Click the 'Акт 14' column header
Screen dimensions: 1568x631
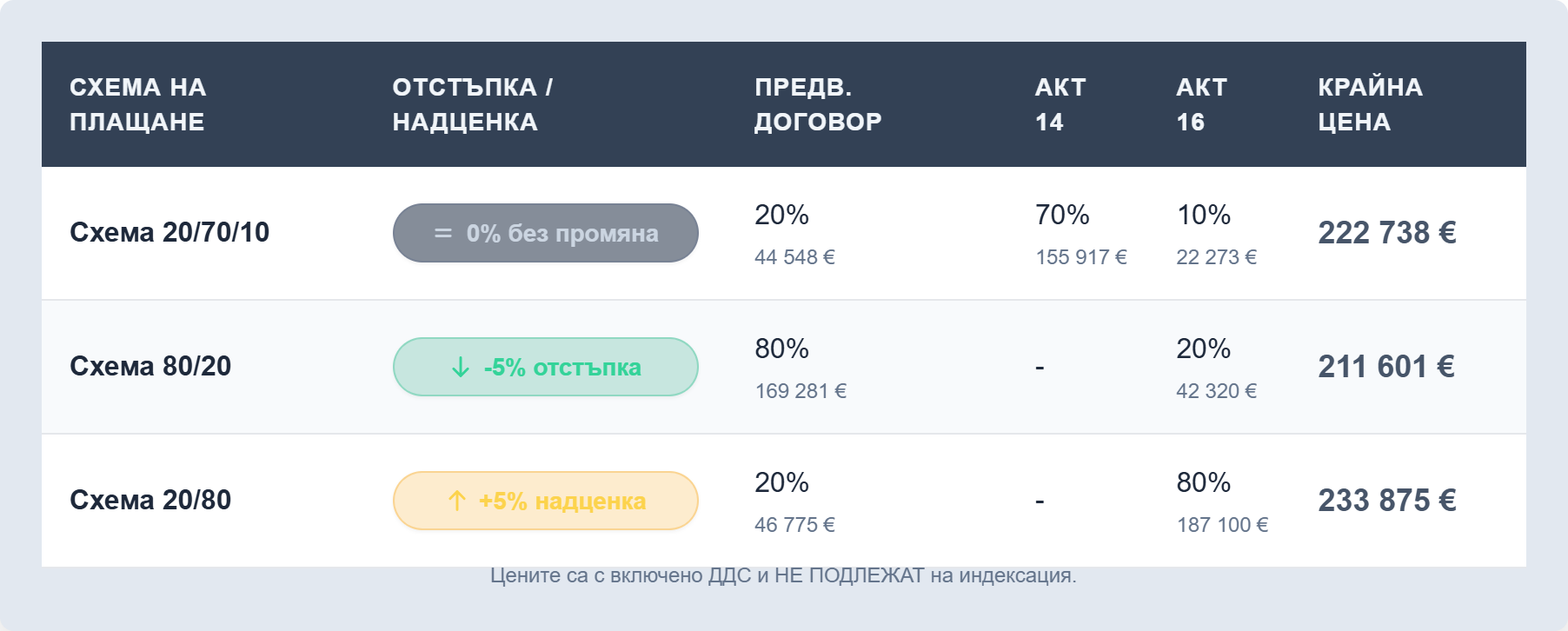[1060, 104]
